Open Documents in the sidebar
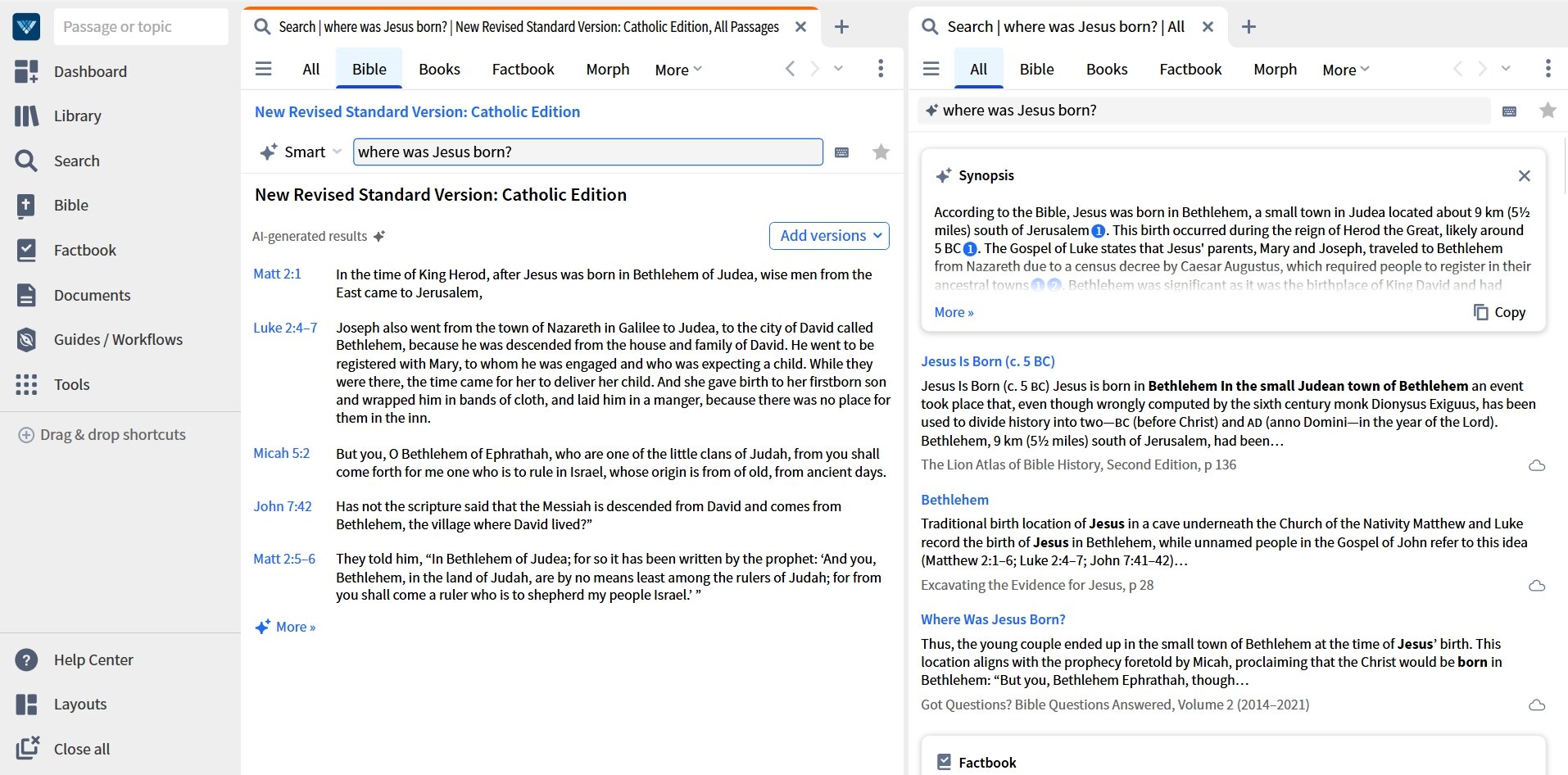Screen dimensions: 1568x775 coord(73,295)
